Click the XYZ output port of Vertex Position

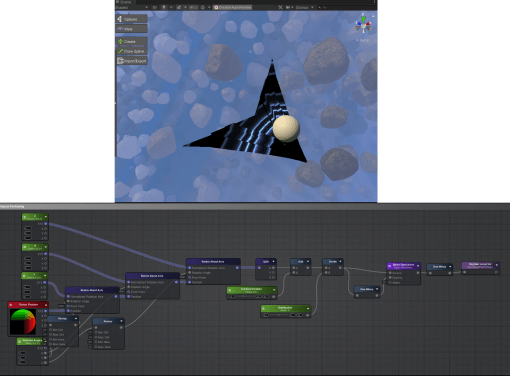coord(46,311)
